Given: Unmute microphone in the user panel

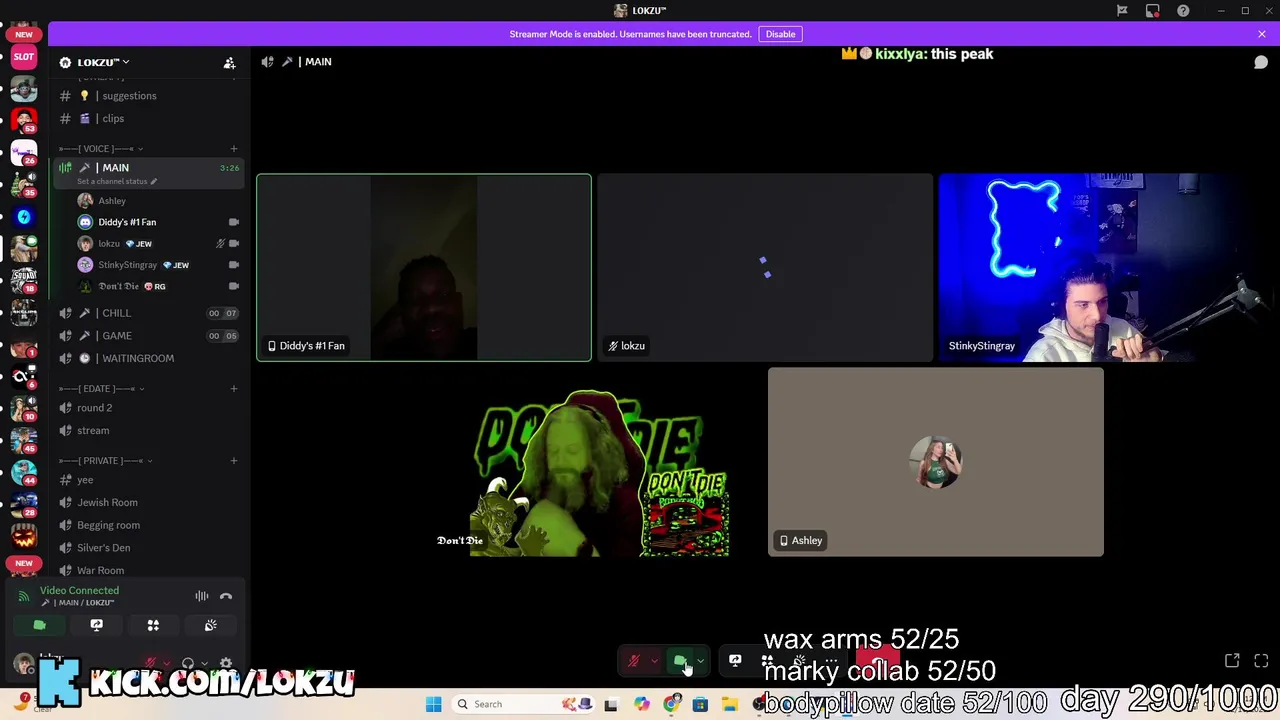Looking at the screenshot, I should 151,663.
